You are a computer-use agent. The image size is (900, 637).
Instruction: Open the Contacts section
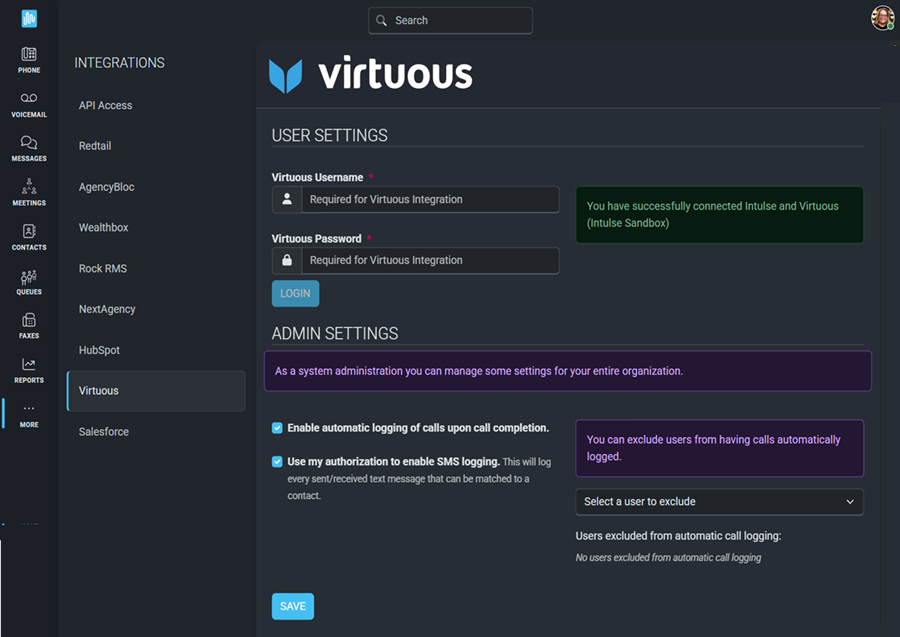click(29, 232)
